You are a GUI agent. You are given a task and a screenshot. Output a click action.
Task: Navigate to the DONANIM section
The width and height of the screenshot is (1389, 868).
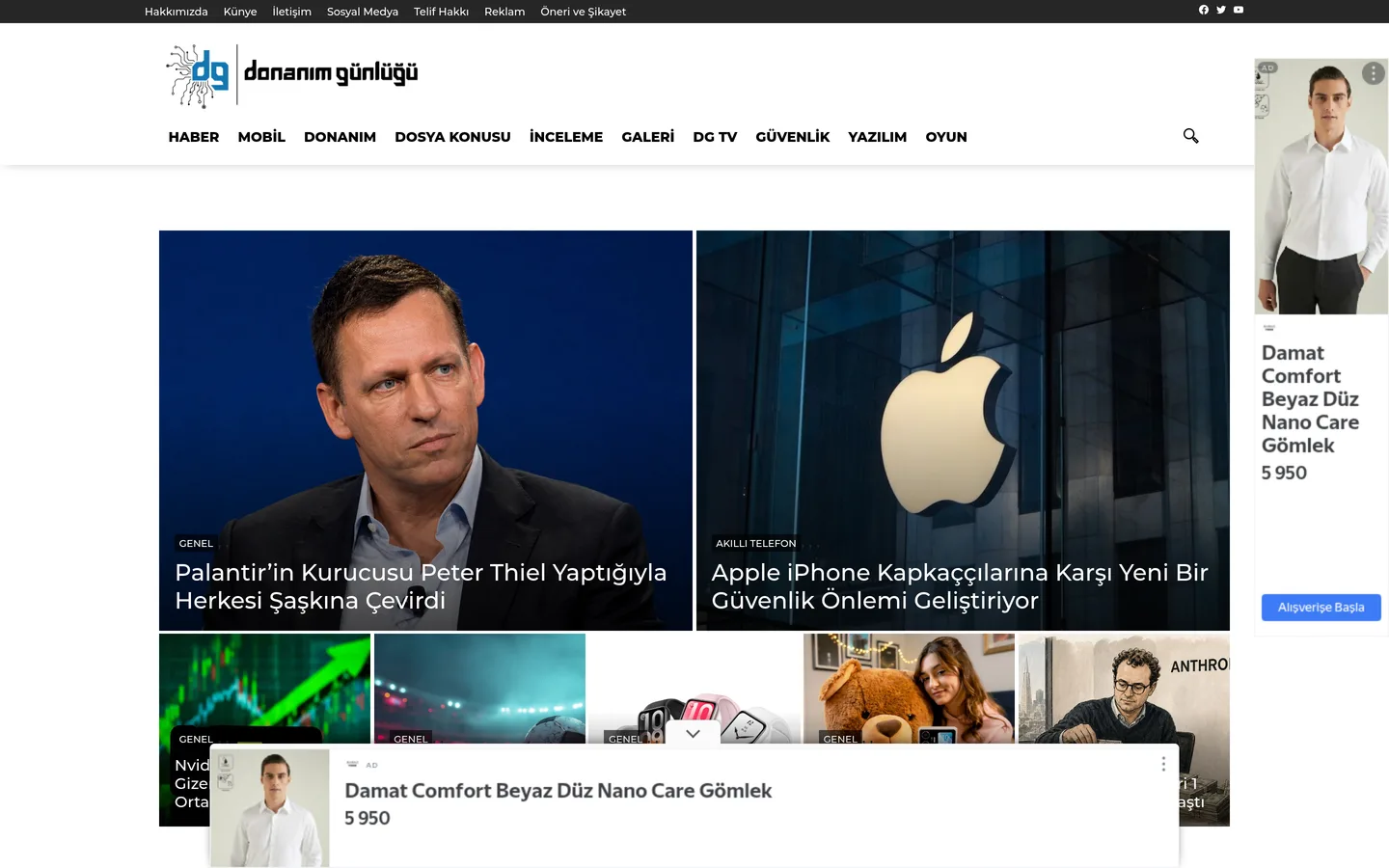[340, 137]
